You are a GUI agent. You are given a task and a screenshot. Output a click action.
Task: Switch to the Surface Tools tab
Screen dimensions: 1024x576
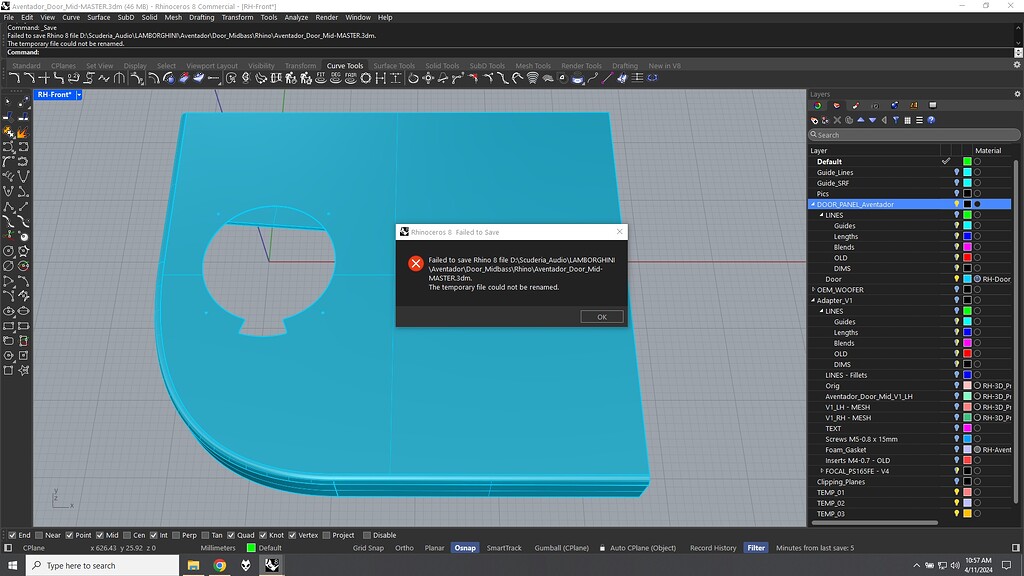point(394,66)
